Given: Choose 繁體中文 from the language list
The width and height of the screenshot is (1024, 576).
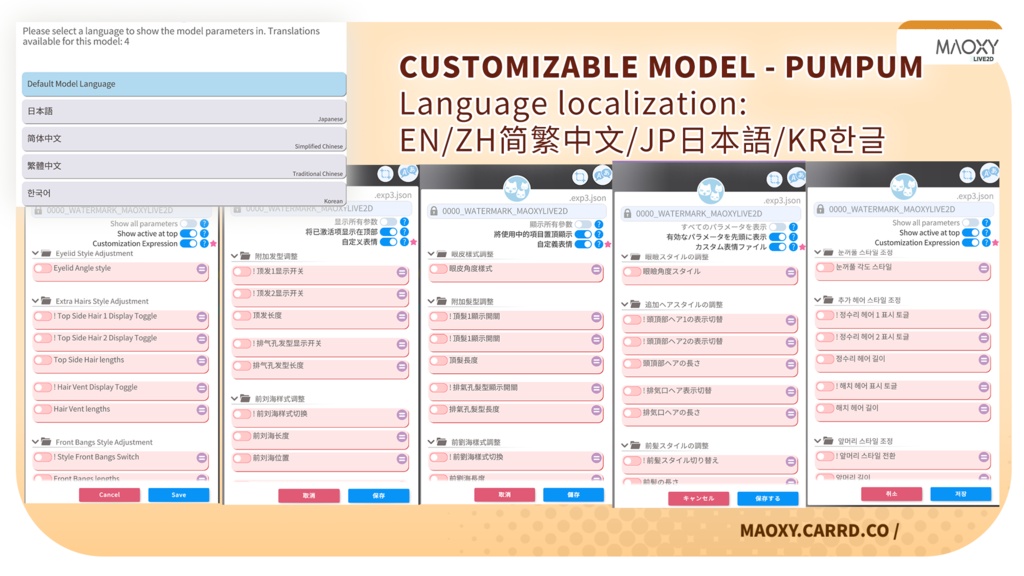Looking at the screenshot, I should [184, 167].
